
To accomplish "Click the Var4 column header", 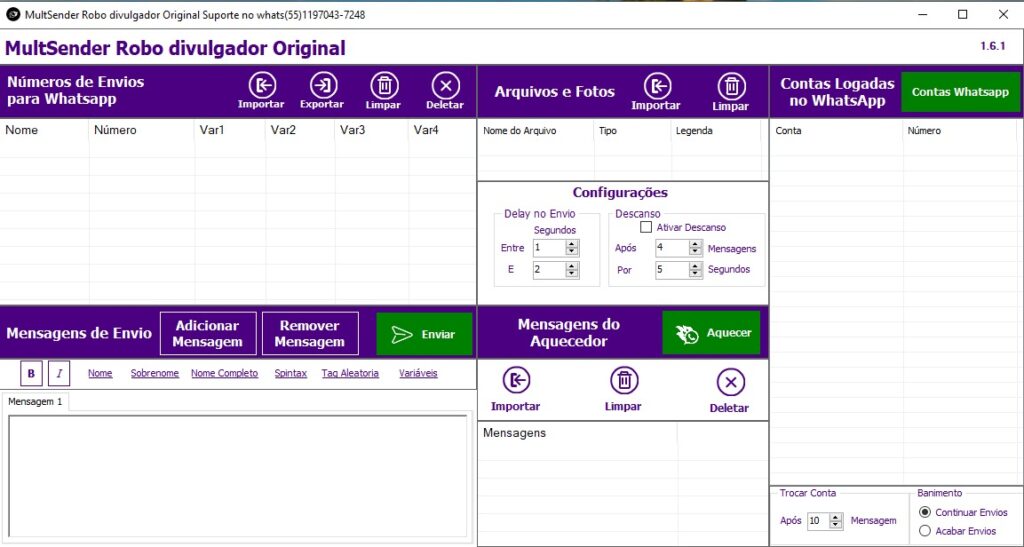I will pyautogui.click(x=442, y=130).
